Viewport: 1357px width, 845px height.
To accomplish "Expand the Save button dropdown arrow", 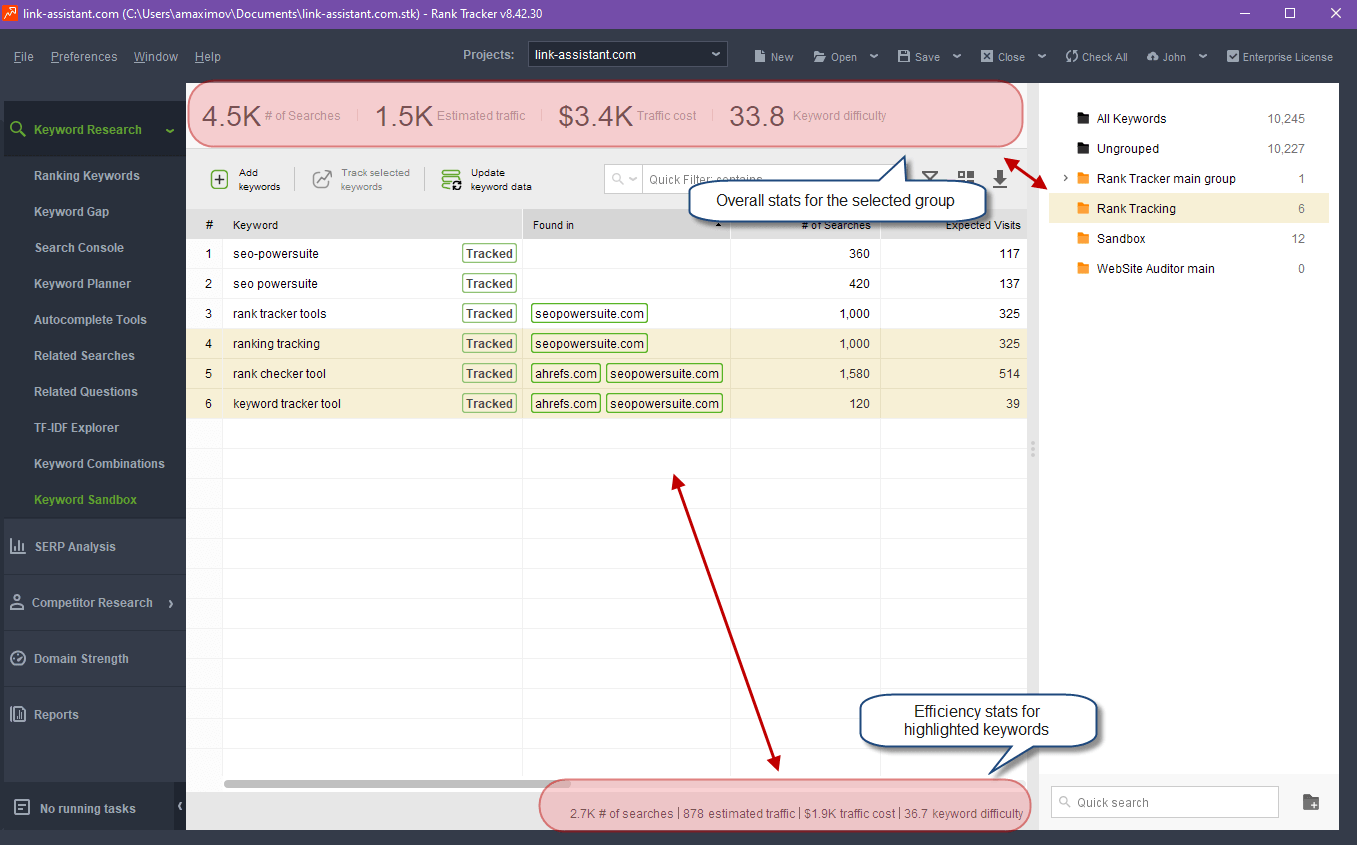I will coord(957,57).
